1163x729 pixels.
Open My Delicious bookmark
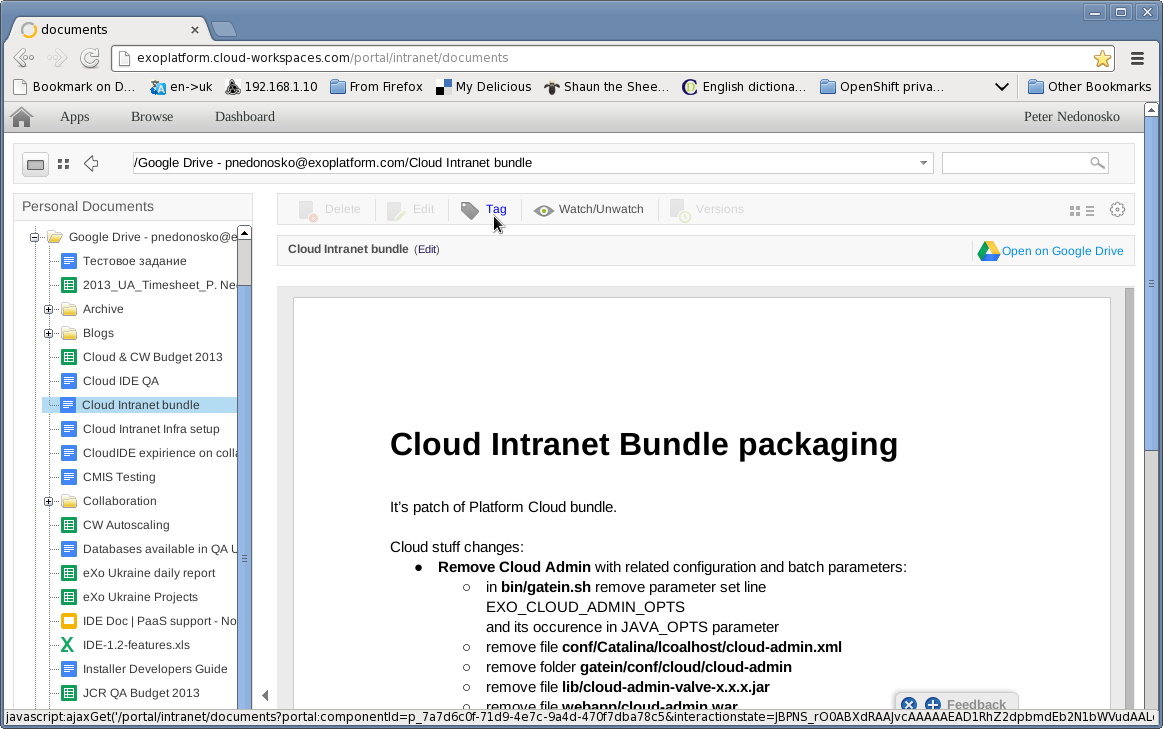[x=483, y=87]
